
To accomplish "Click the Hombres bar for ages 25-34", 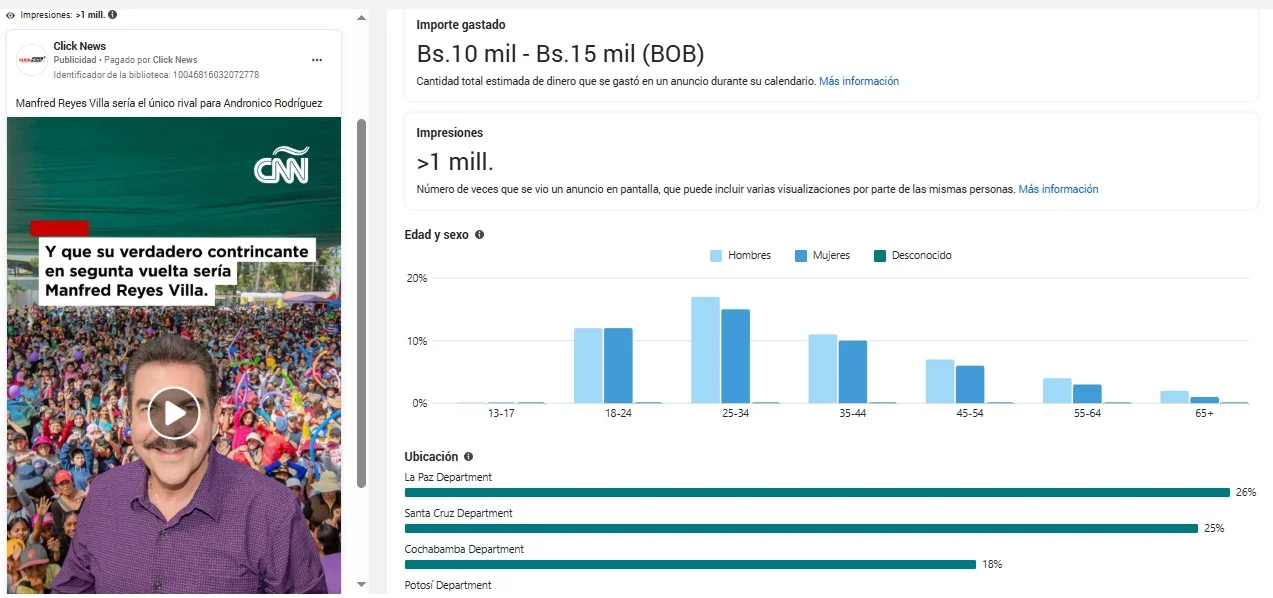I will click(x=705, y=350).
